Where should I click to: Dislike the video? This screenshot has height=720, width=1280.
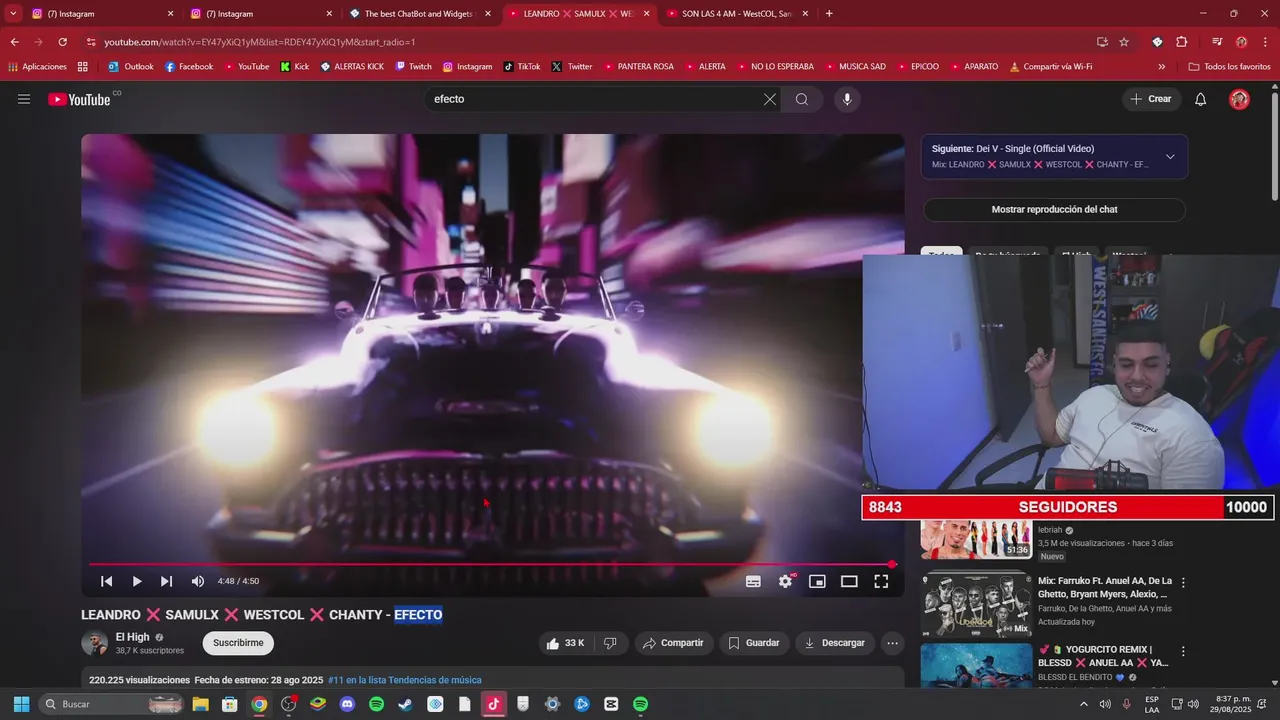click(x=610, y=643)
